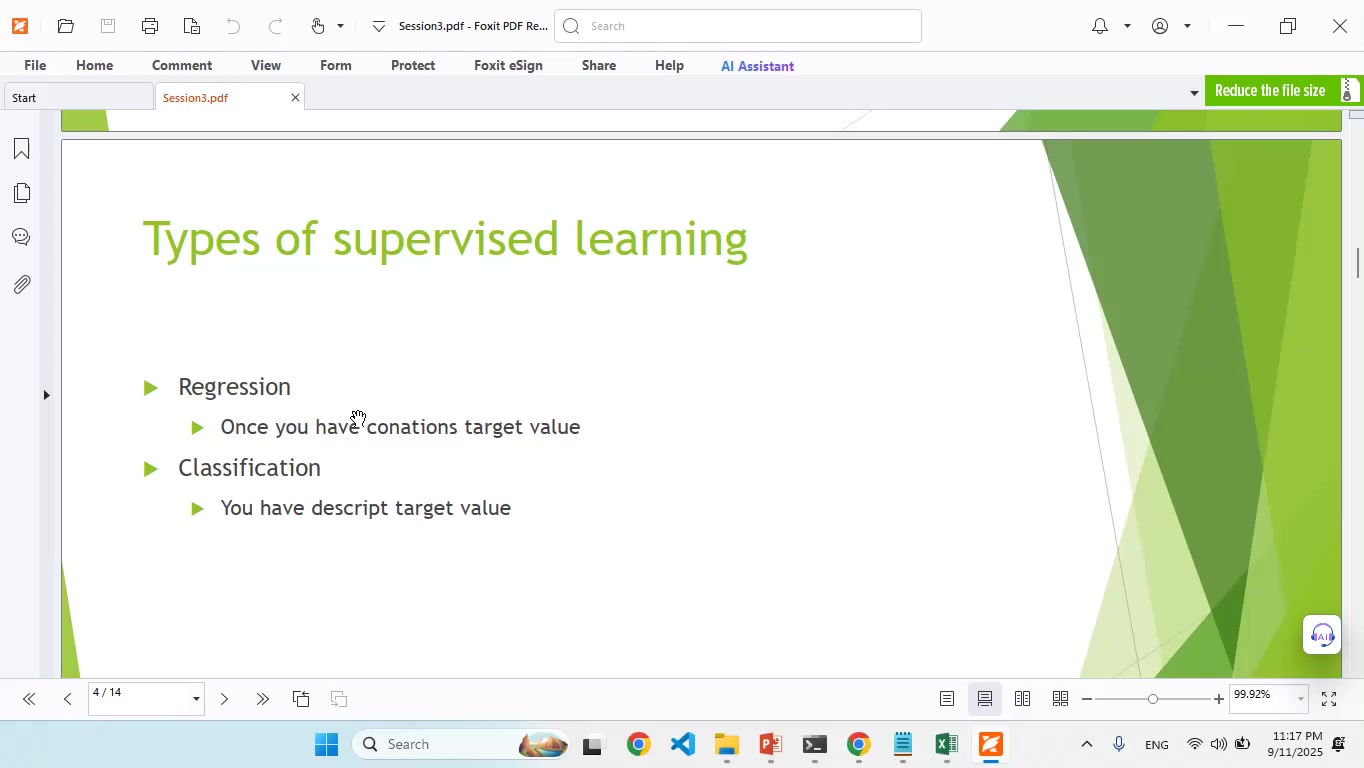Open the Print dialog from the toolbar
Screen dimensions: 1364x768
coord(151,25)
